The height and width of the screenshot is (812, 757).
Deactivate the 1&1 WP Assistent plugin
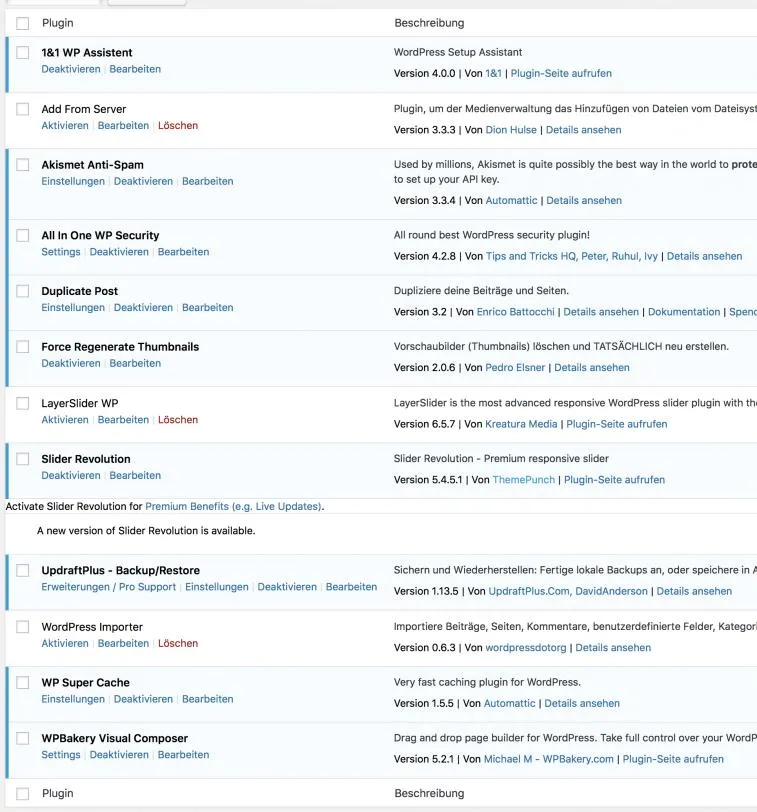tap(71, 69)
